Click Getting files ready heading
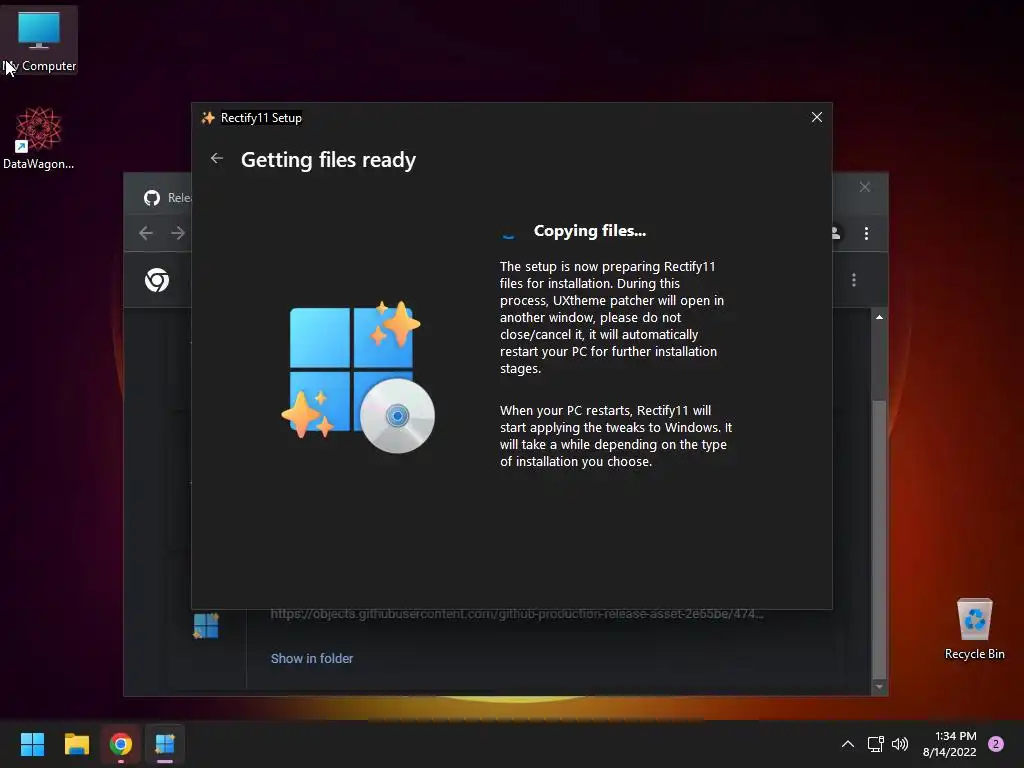1024x768 pixels. tap(328, 160)
